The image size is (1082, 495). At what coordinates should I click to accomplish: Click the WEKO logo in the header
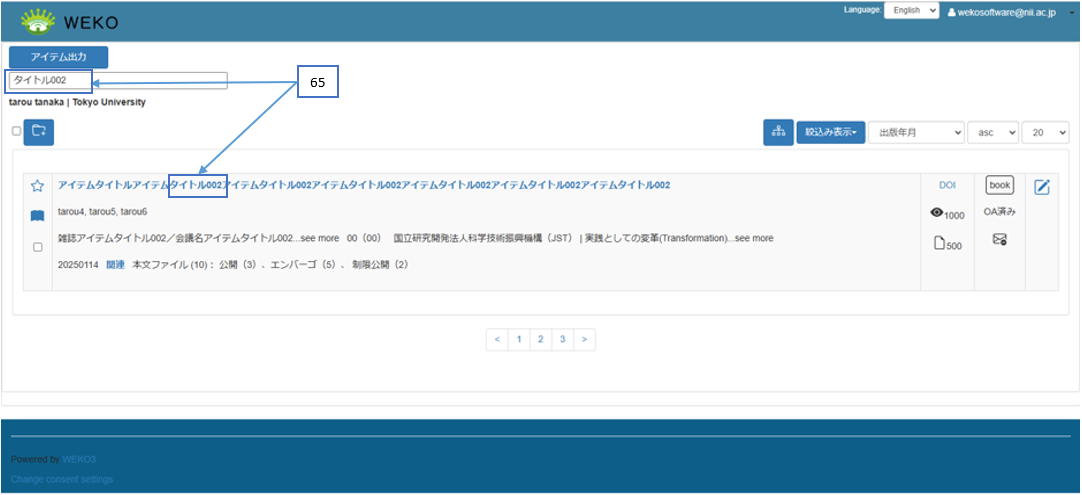coord(70,21)
